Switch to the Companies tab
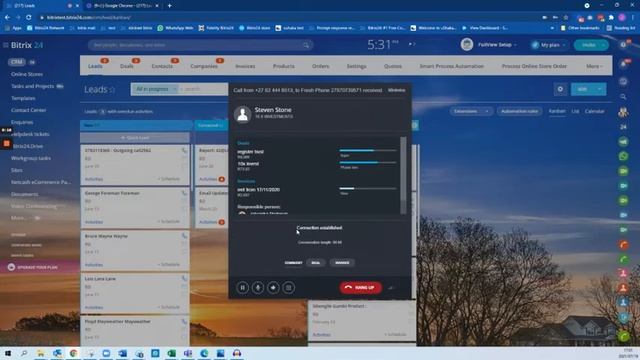640x360 pixels. (x=204, y=66)
